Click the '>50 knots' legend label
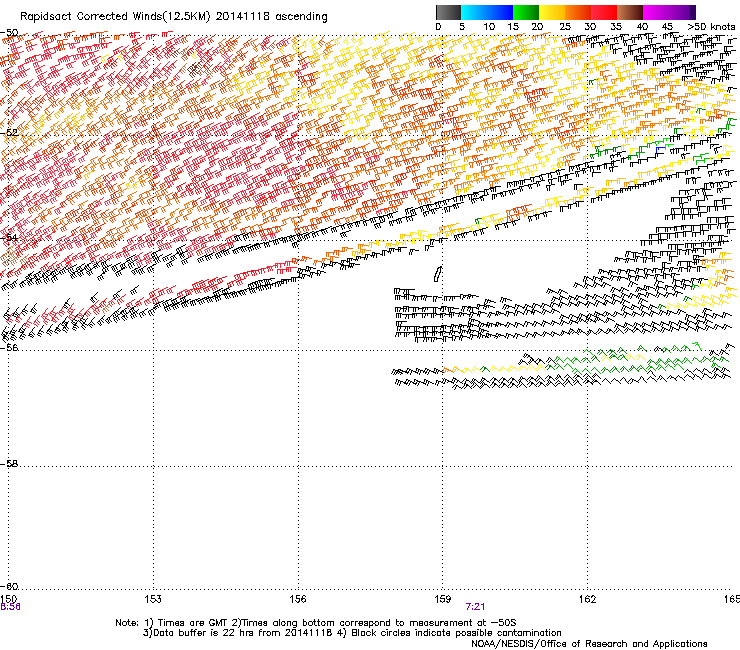The image size is (740, 650). 711,27
